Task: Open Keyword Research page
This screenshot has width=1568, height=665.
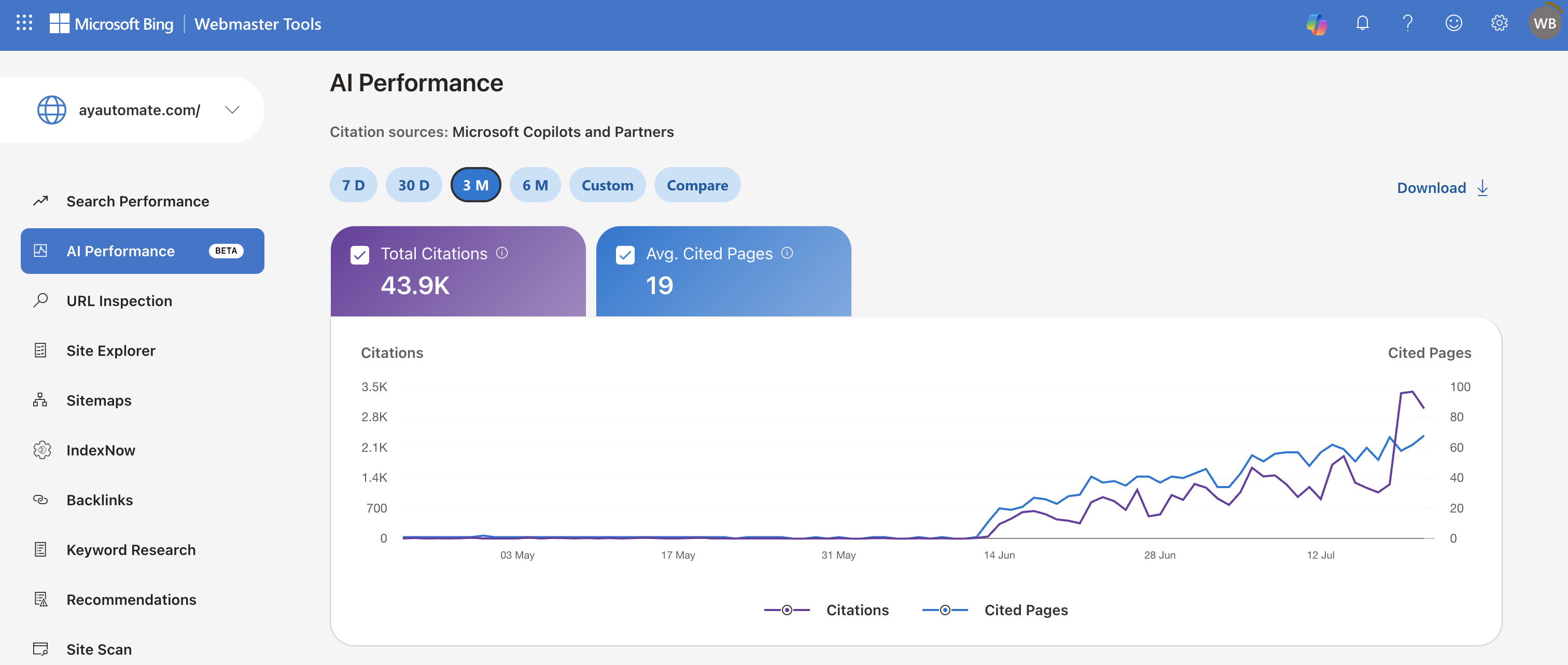Action: coord(143,550)
